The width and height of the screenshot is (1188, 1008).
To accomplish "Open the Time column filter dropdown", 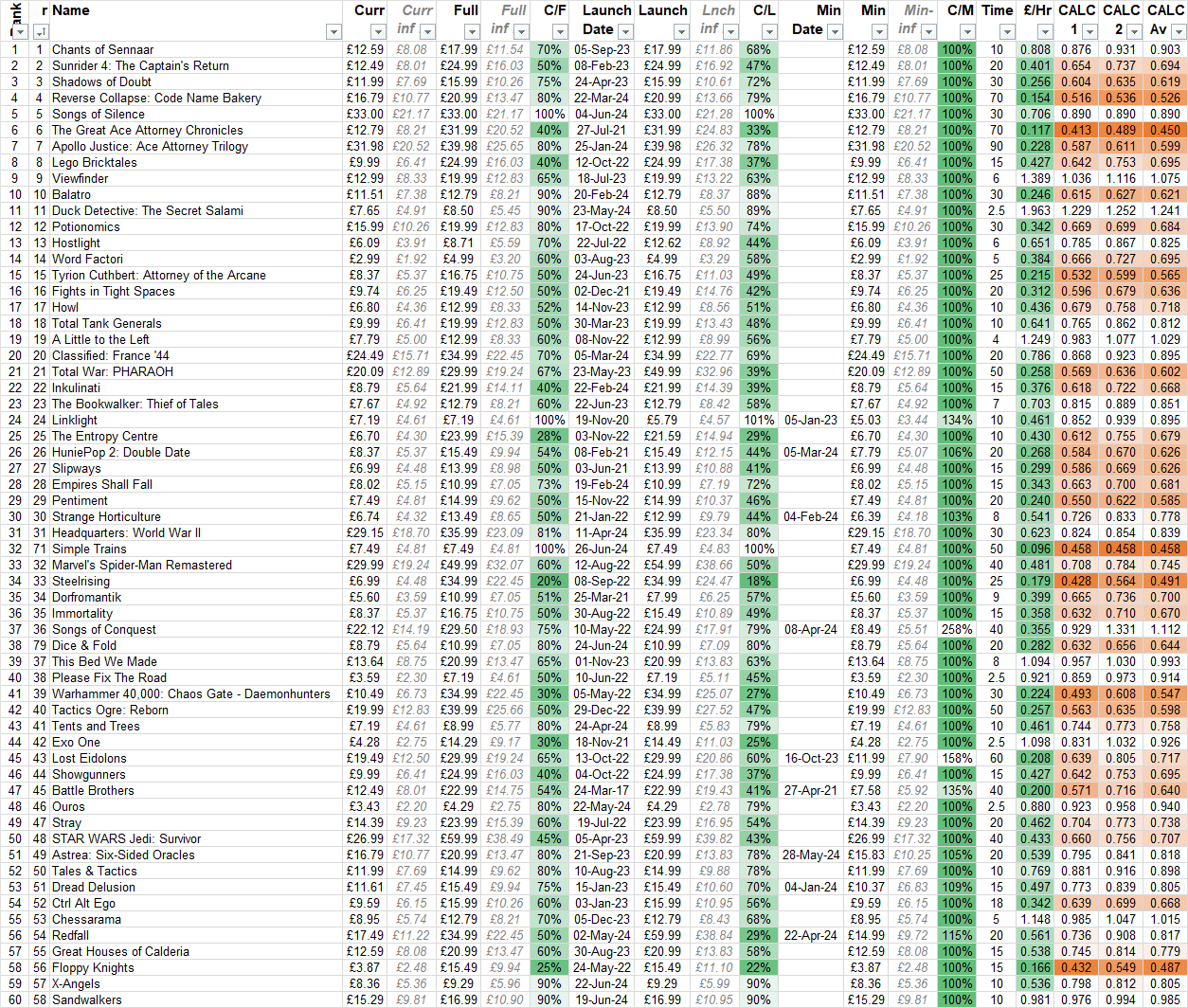I will click(1007, 32).
